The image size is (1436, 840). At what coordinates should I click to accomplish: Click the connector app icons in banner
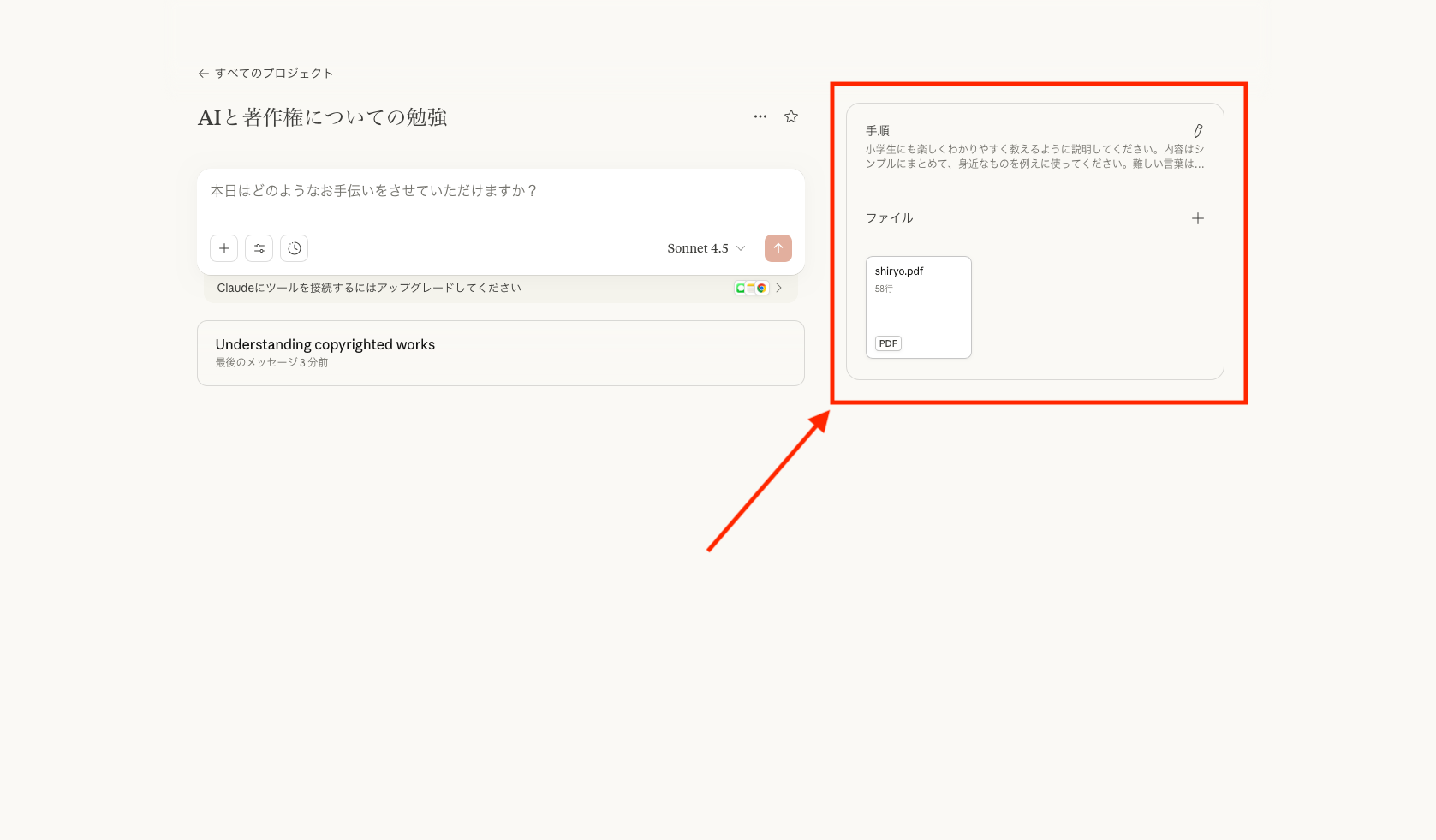[751, 288]
